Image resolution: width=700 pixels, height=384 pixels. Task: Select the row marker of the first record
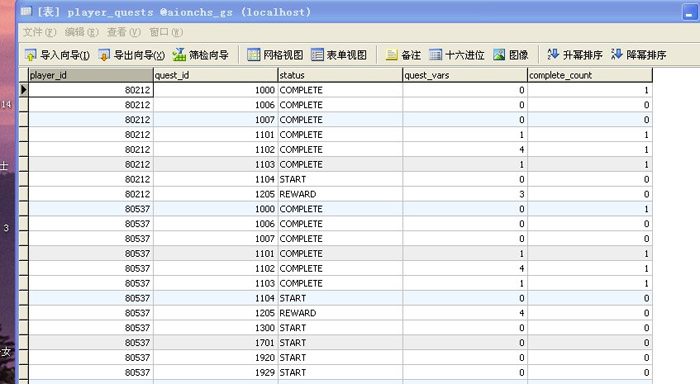[24, 90]
